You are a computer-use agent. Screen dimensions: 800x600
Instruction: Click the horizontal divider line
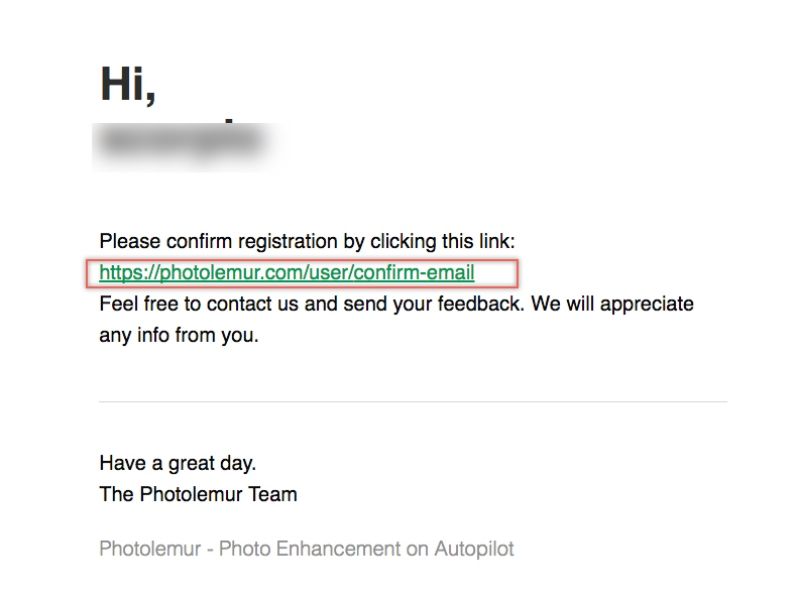412,402
